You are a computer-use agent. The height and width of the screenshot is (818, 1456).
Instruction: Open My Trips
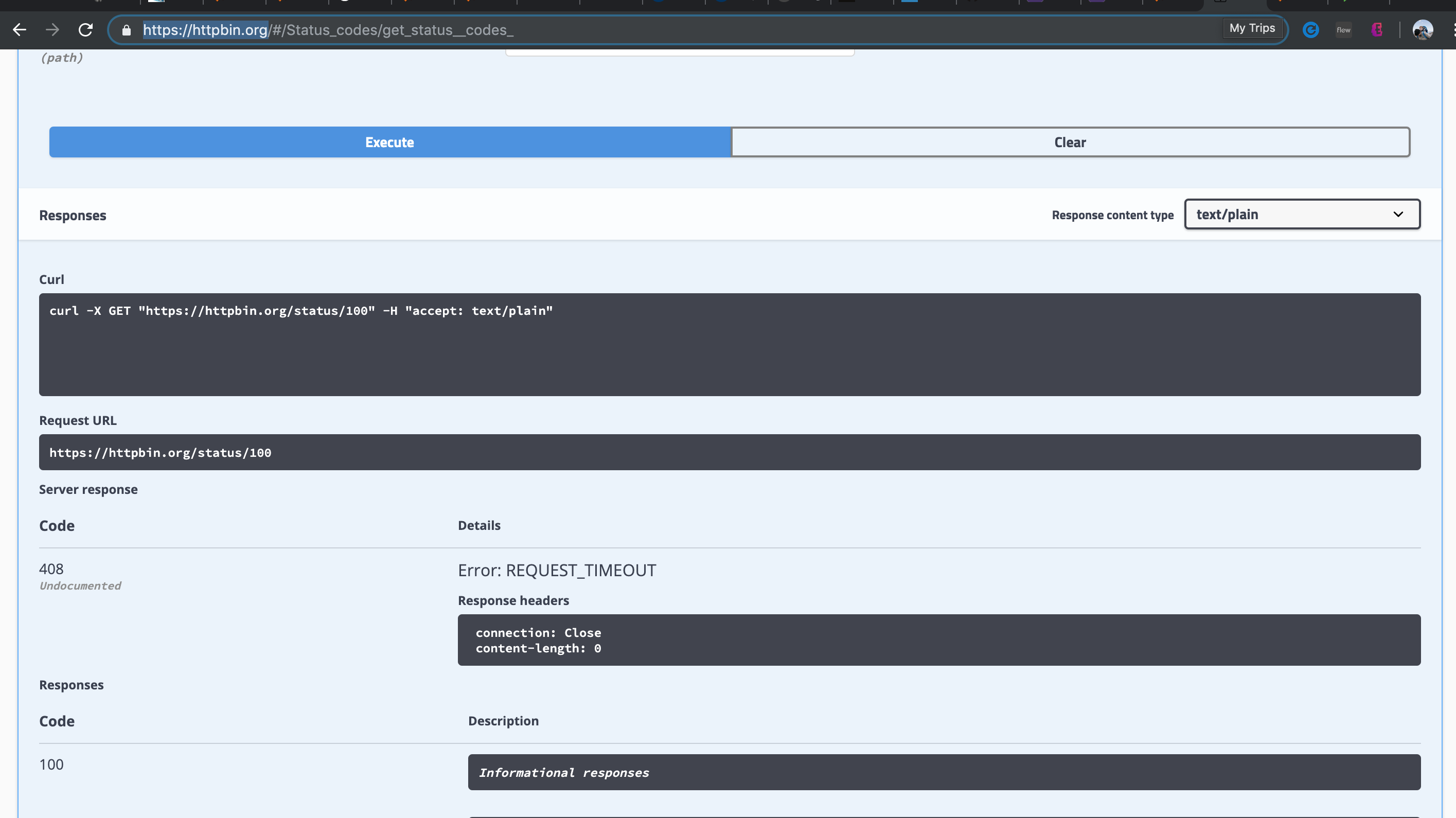1253,28
